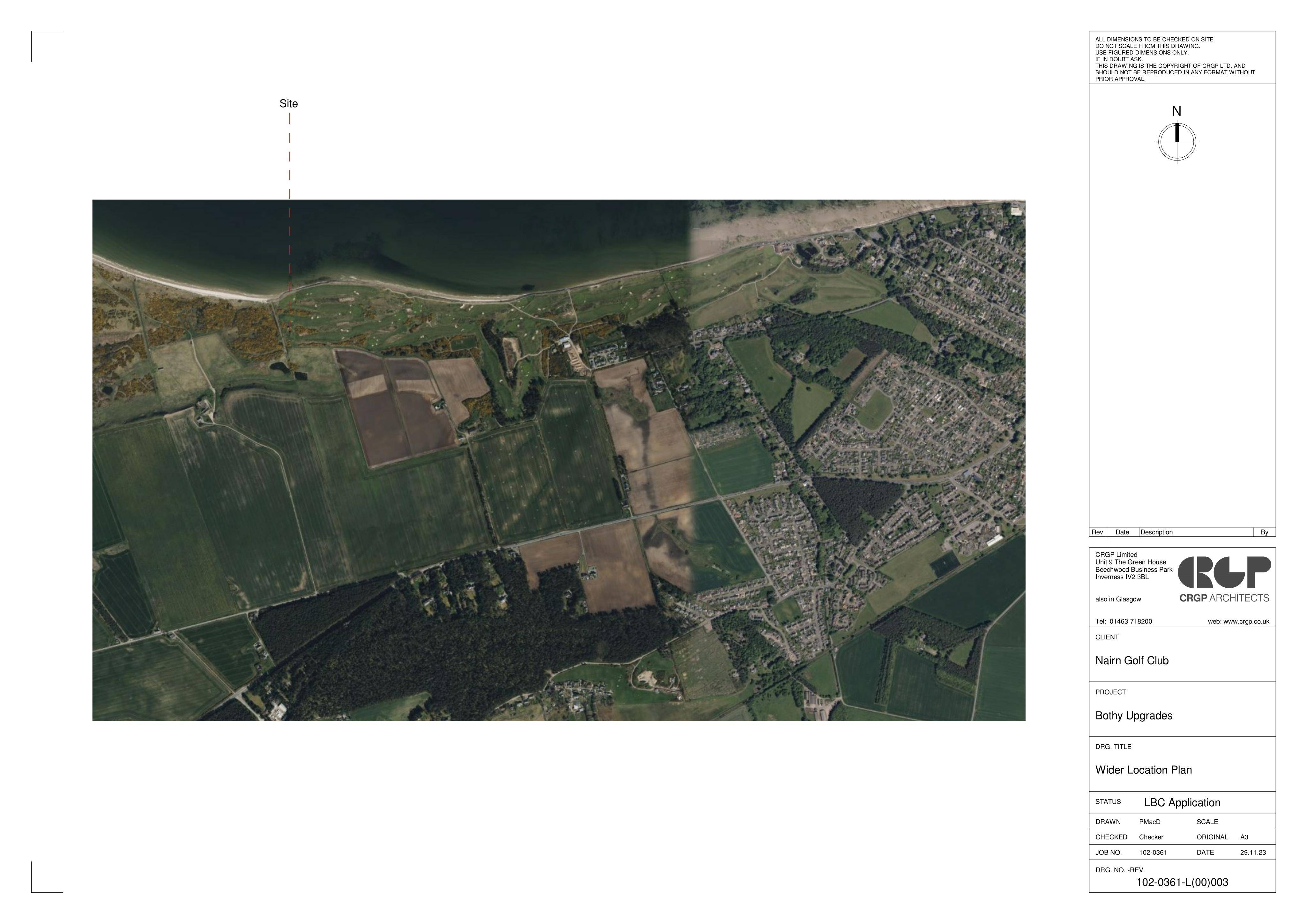Click the 'N' letter above compass
This screenshot has height=924, width=1307.
pyautogui.click(x=1176, y=112)
